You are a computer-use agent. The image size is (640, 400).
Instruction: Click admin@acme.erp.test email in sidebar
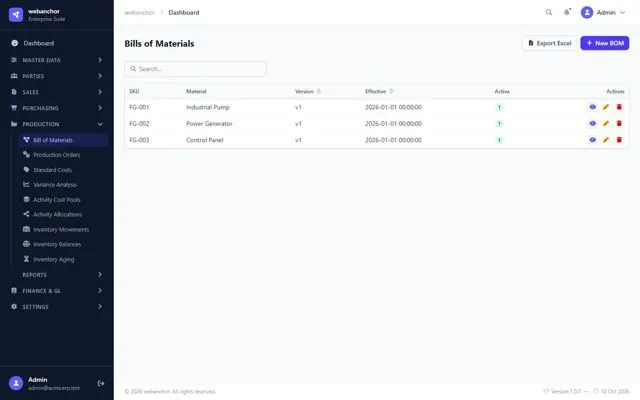[x=54, y=388]
